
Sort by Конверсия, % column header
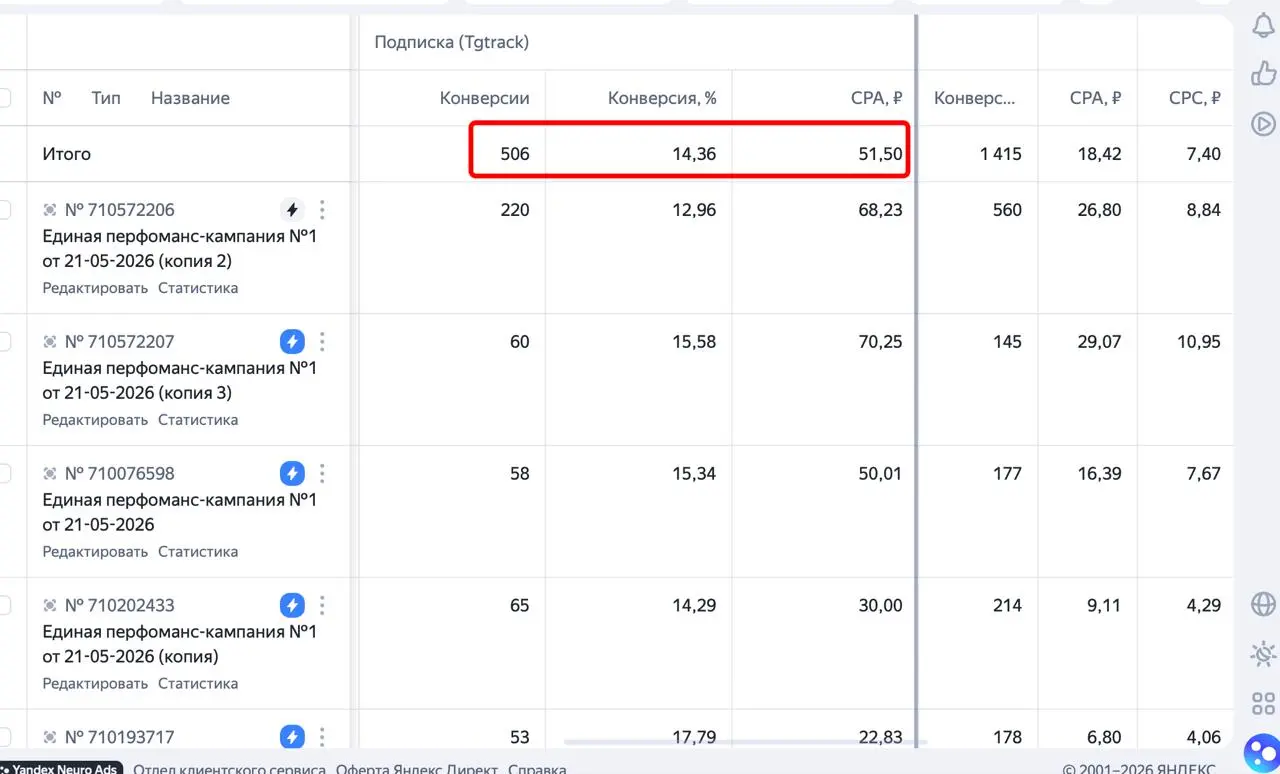[x=662, y=98]
